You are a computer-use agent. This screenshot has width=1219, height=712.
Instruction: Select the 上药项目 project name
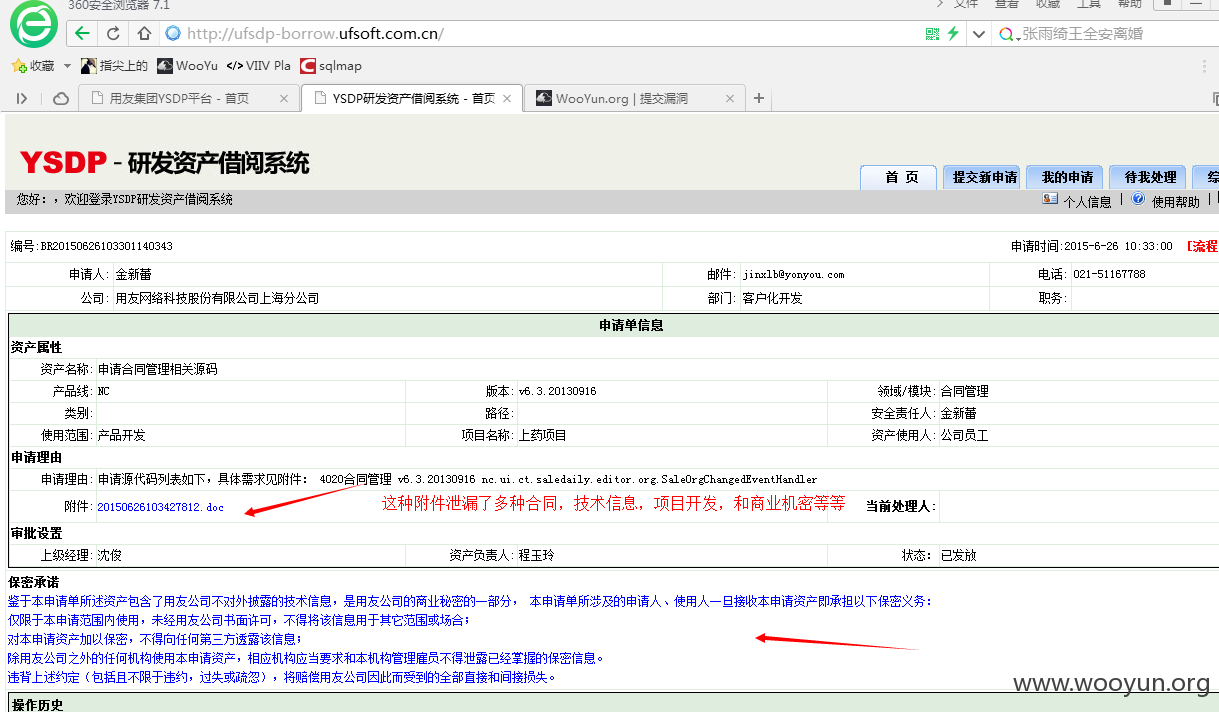pyautogui.click(x=542, y=435)
